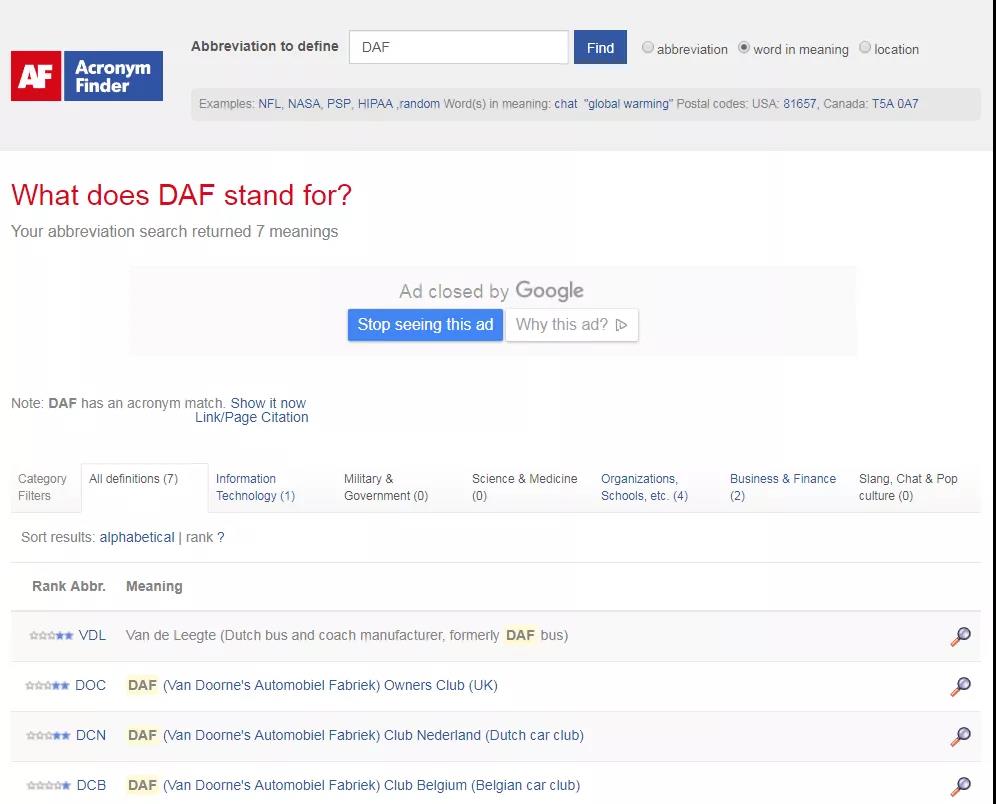Click the magnifier icon for DOC Owners Club

point(961,687)
